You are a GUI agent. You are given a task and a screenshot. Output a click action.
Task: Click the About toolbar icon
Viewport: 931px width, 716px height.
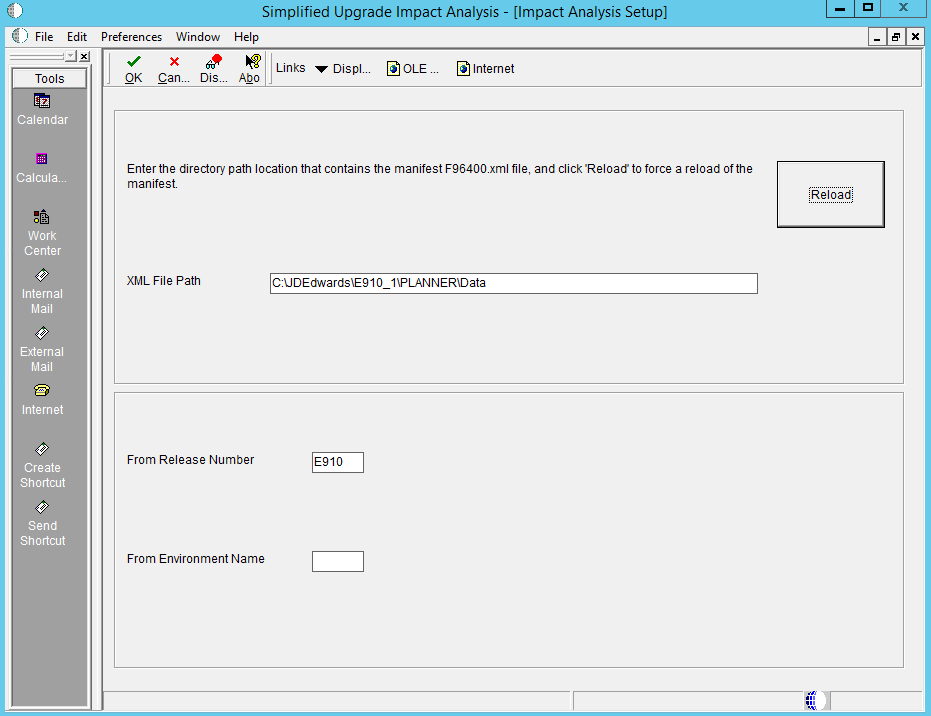point(249,69)
